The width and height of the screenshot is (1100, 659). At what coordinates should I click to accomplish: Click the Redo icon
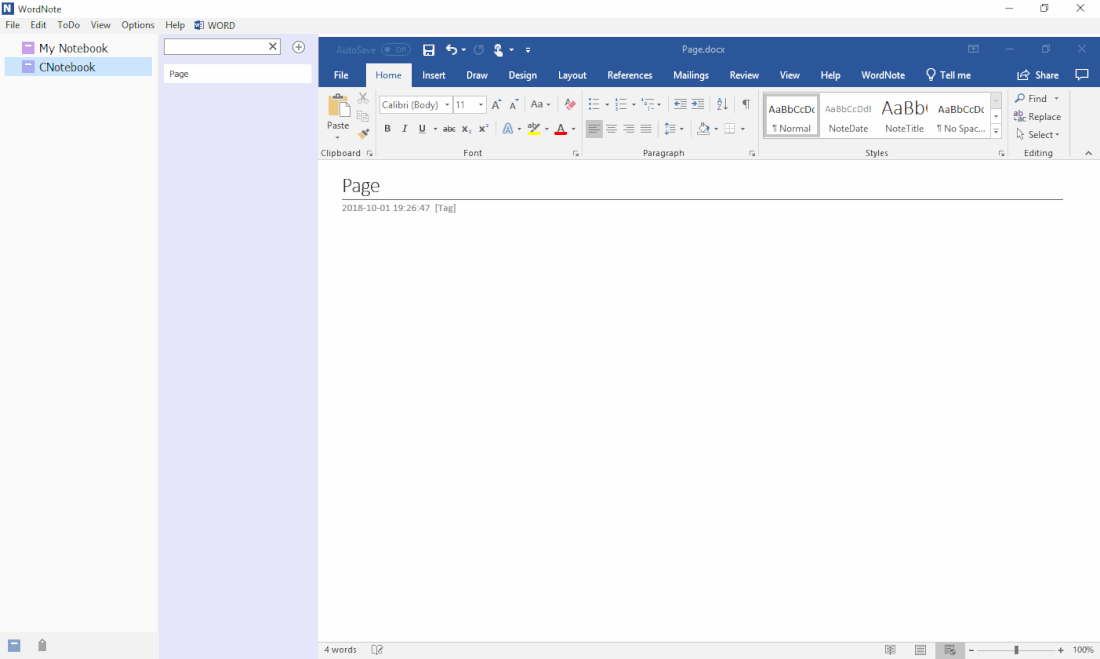tap(478, 50)
